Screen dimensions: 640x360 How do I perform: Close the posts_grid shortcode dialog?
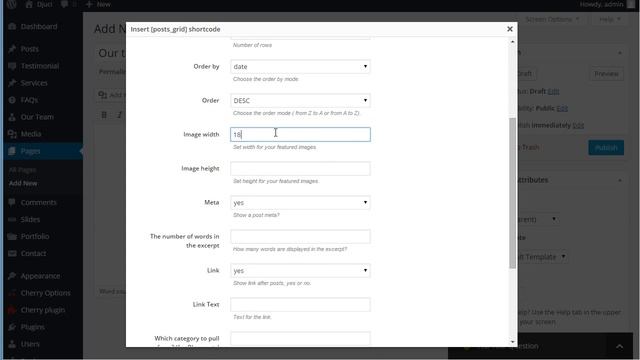pos(509,29)
